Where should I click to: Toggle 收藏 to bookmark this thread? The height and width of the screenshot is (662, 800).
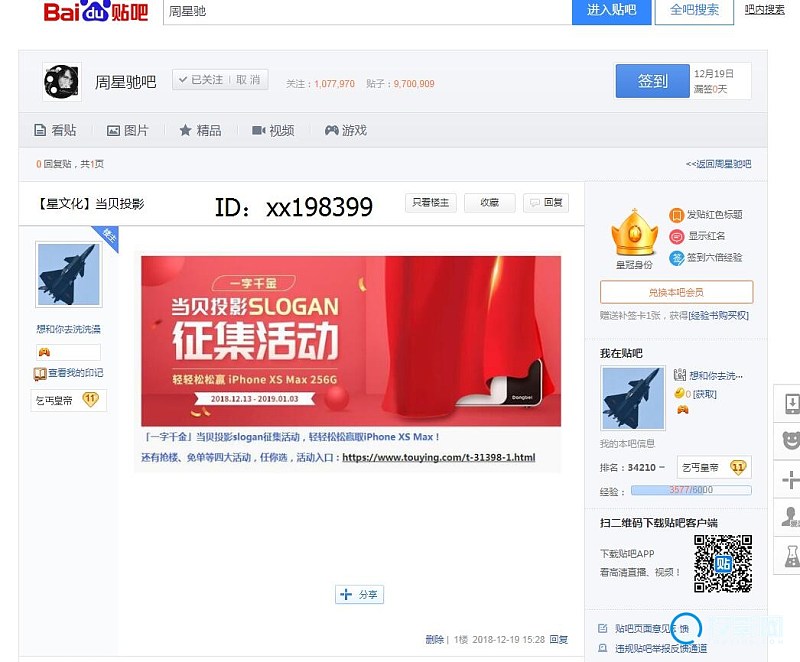[489, 202]
